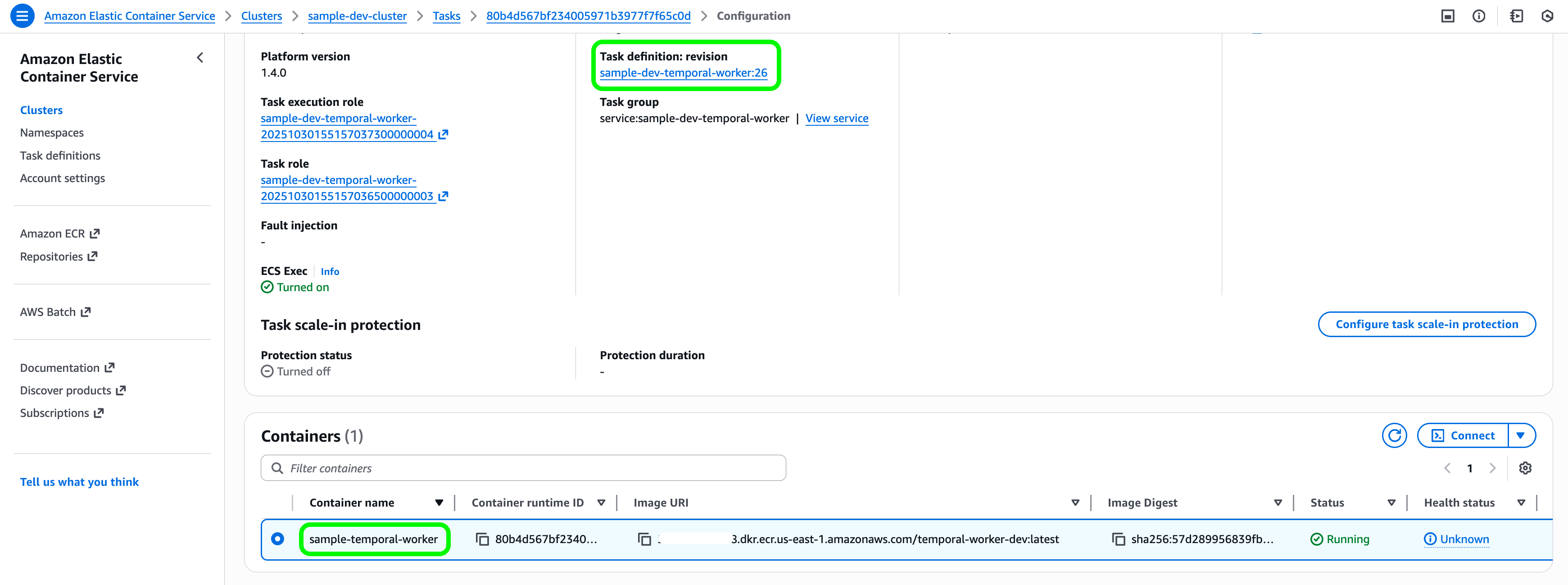Click the Filter containers search field

pos(523,468)
